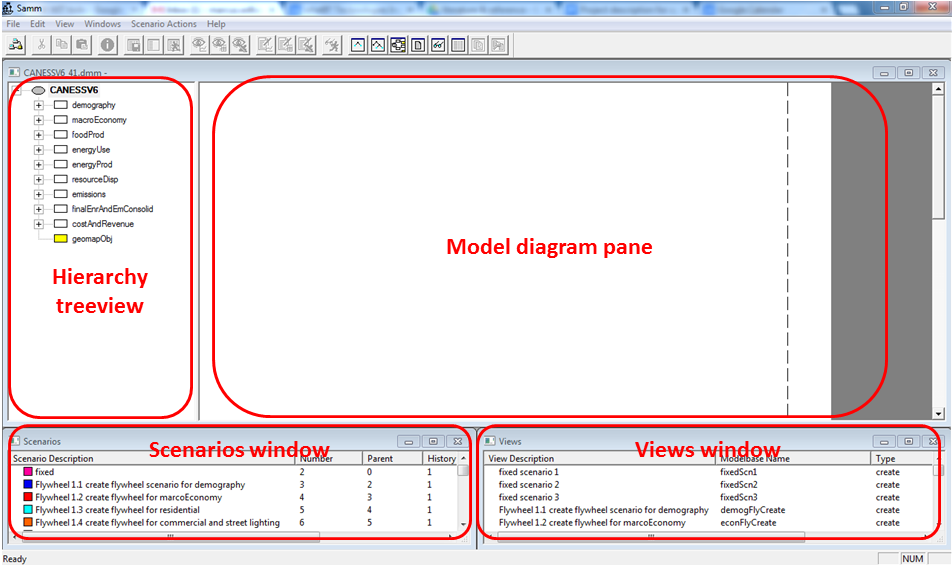Expand the energyUse tree node
Image resolution: width=952 pixels, height=566 pixels.
click(x=38, y=150)
